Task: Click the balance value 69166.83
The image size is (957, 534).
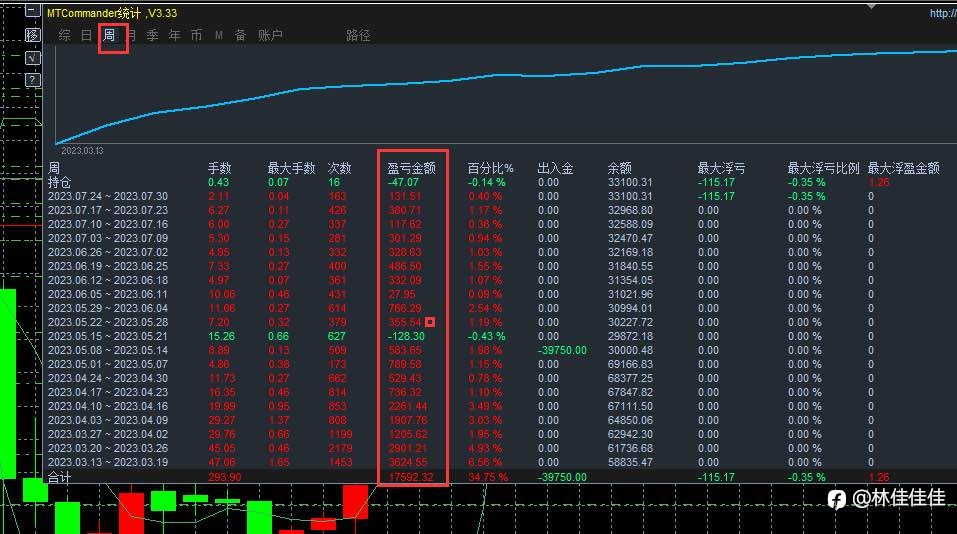Action: [x=630, y=364]
